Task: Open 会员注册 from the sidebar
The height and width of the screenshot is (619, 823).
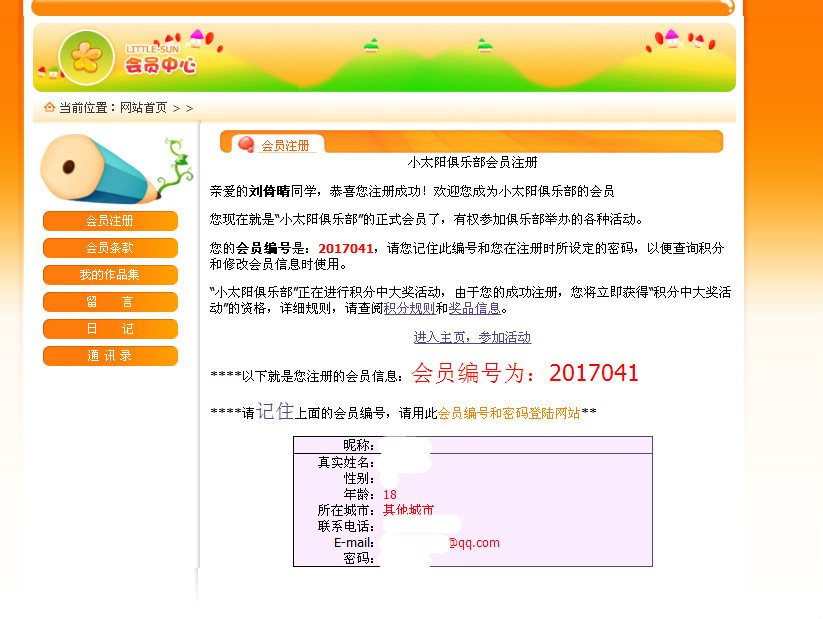Action: click(x=110, y=221)
